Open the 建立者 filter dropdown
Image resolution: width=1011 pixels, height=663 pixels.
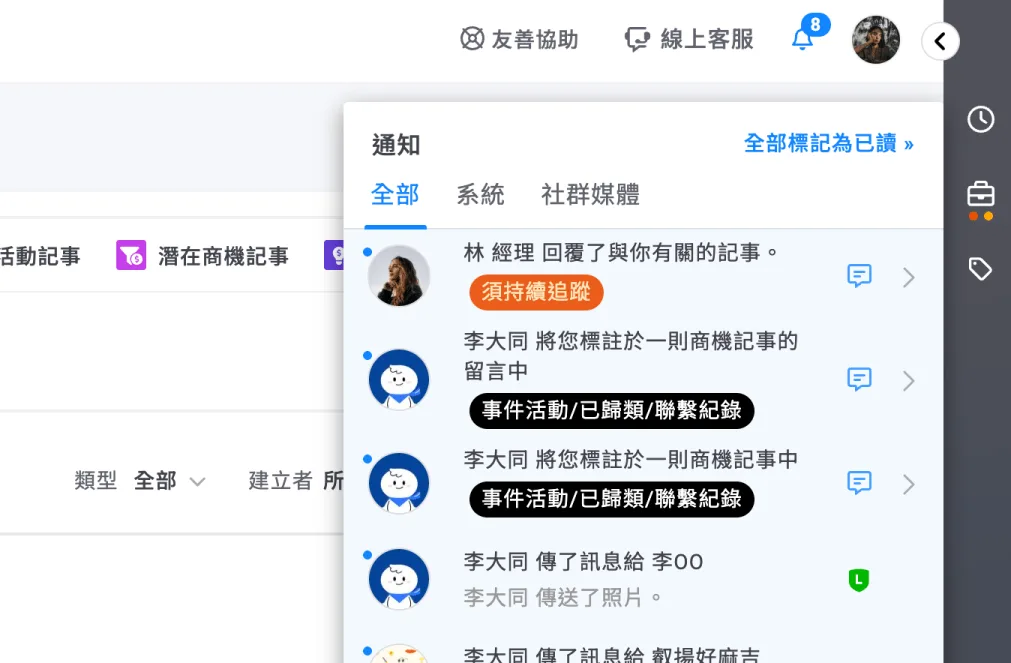(x=297, y=480)
